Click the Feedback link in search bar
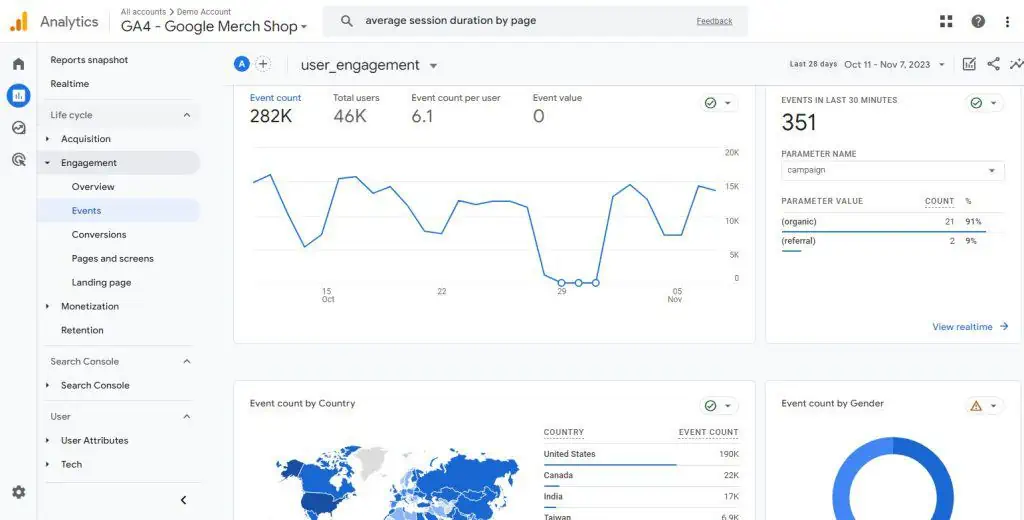The width and height of the screenshot is (1024, 520). coord(714,21)
